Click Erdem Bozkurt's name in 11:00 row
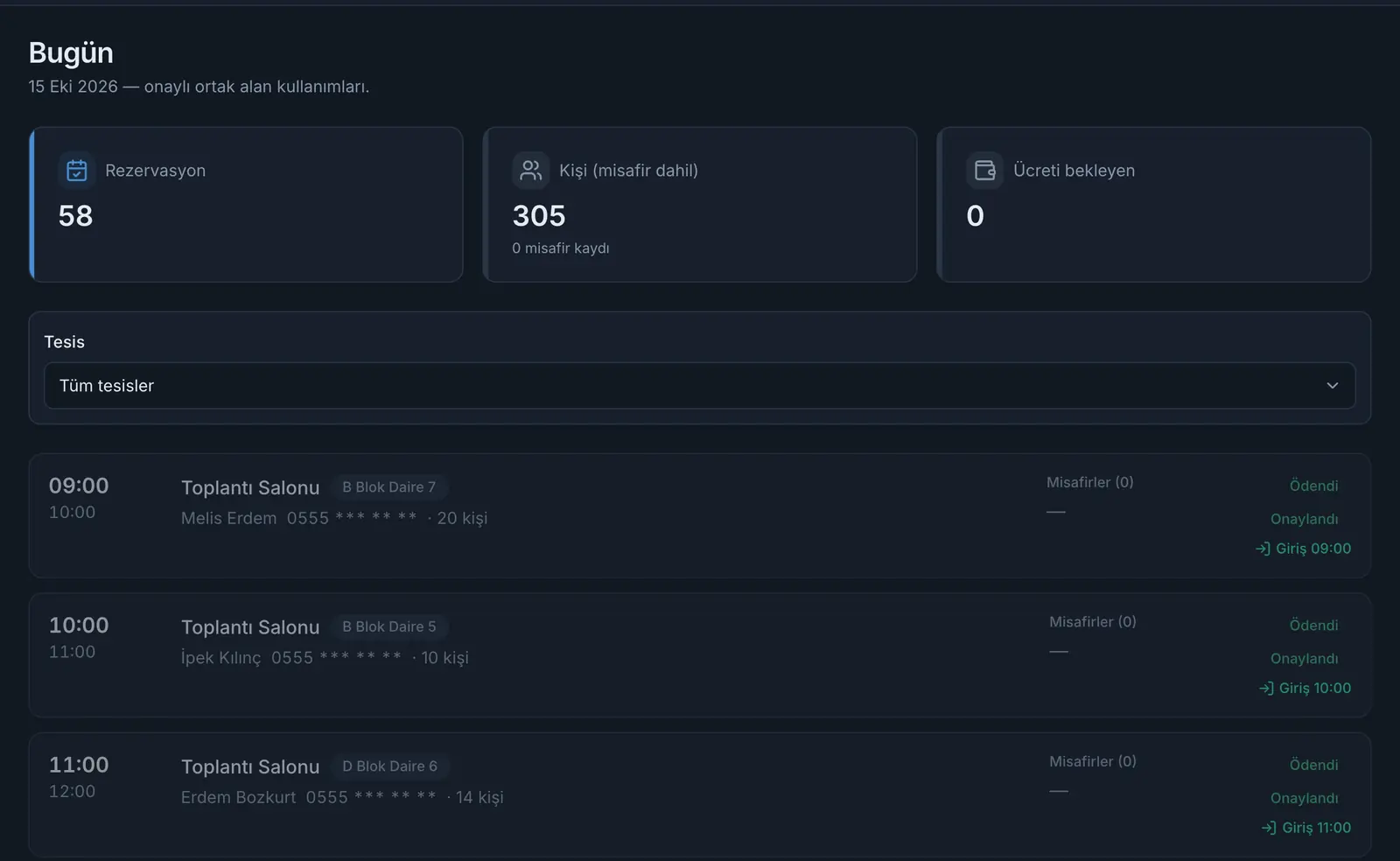 click(x=238, y=797)
